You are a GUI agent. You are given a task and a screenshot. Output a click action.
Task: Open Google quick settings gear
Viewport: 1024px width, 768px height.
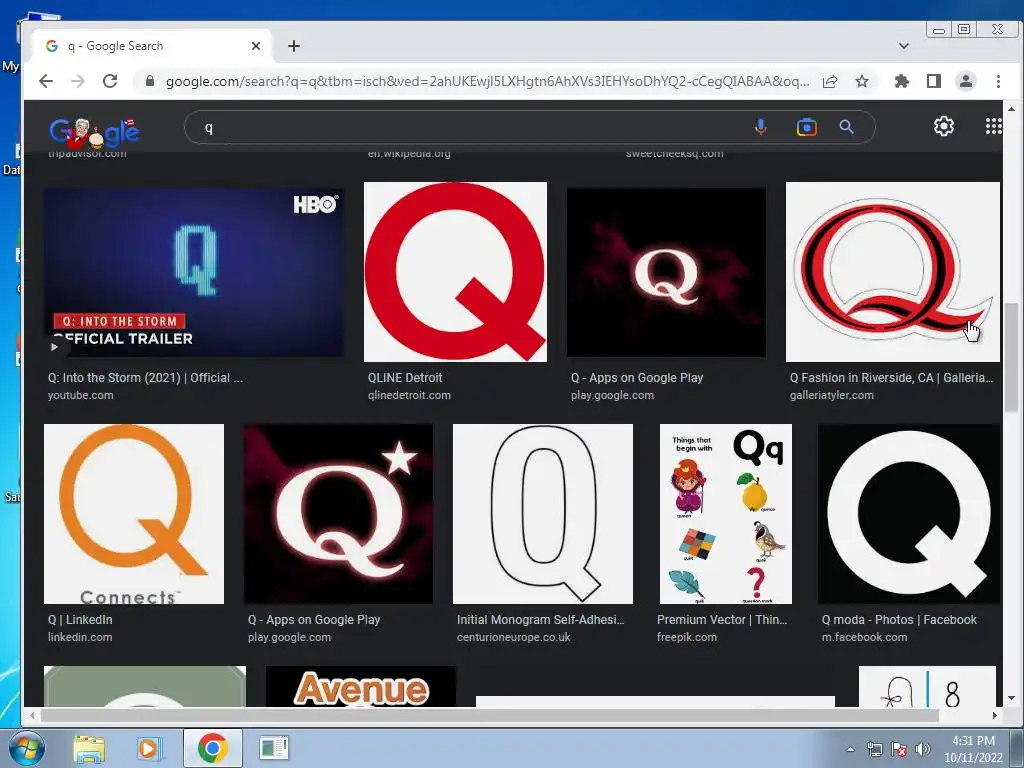click(x=944, y=126)
